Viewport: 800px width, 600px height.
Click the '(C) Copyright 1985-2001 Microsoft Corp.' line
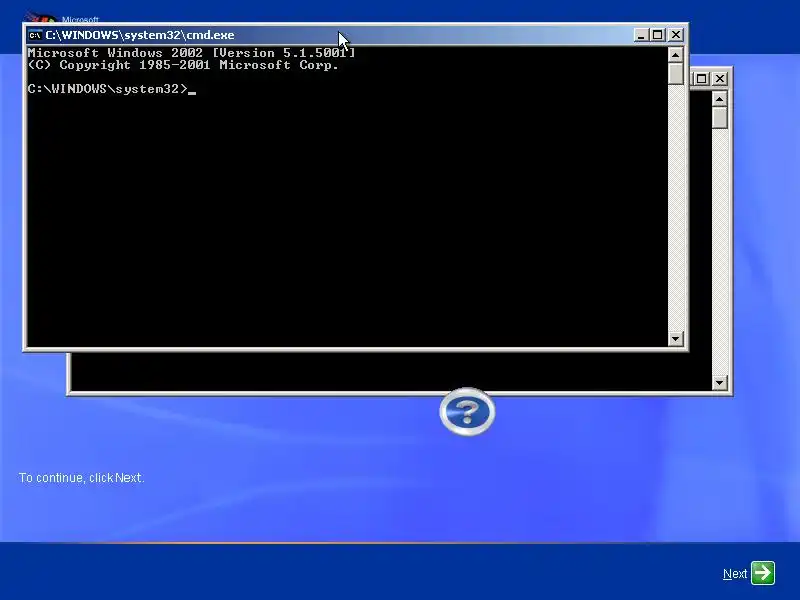pyautogui.click(x=183, y=65)
